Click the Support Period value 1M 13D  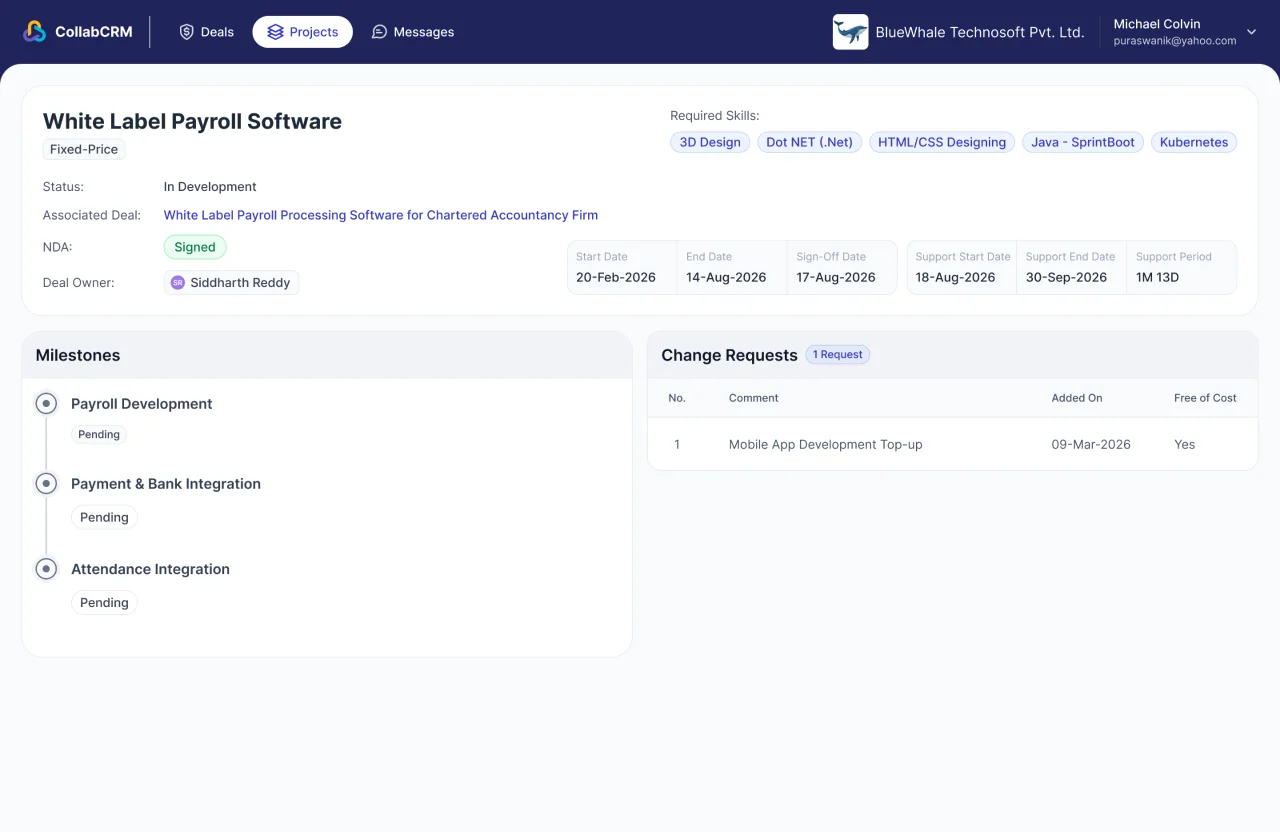tap(1158, 277)
